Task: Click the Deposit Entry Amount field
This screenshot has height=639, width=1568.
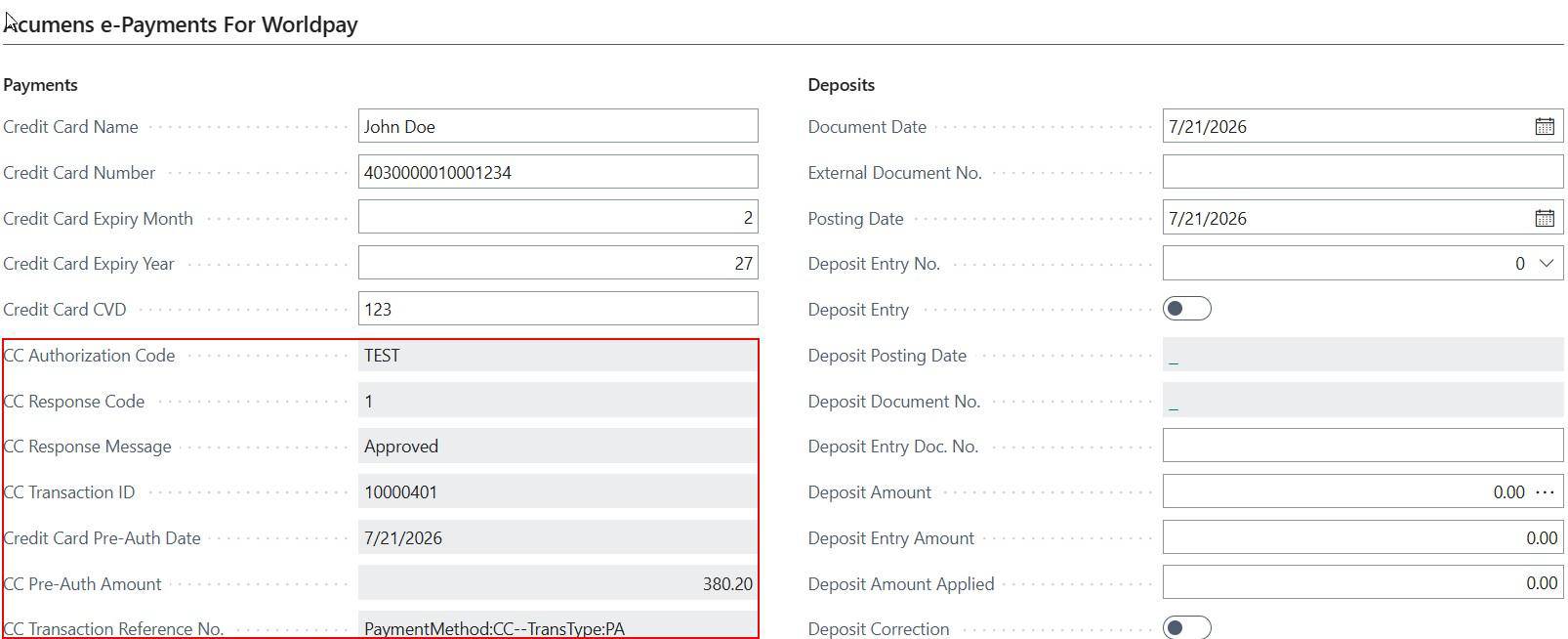Action: coord(1362,537)
